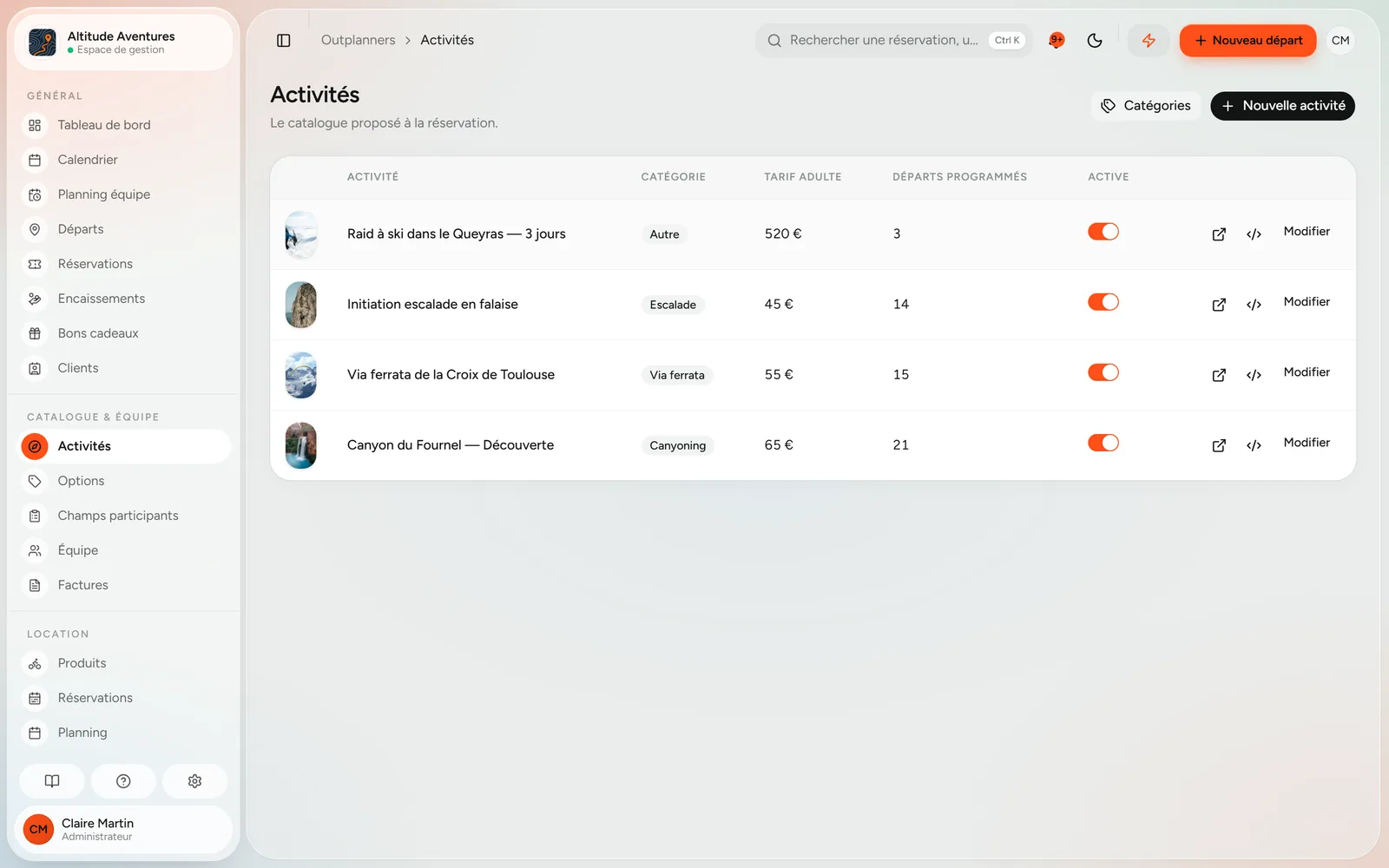
Task: Open Réservations under Général
Action: [x=126, y=264]
